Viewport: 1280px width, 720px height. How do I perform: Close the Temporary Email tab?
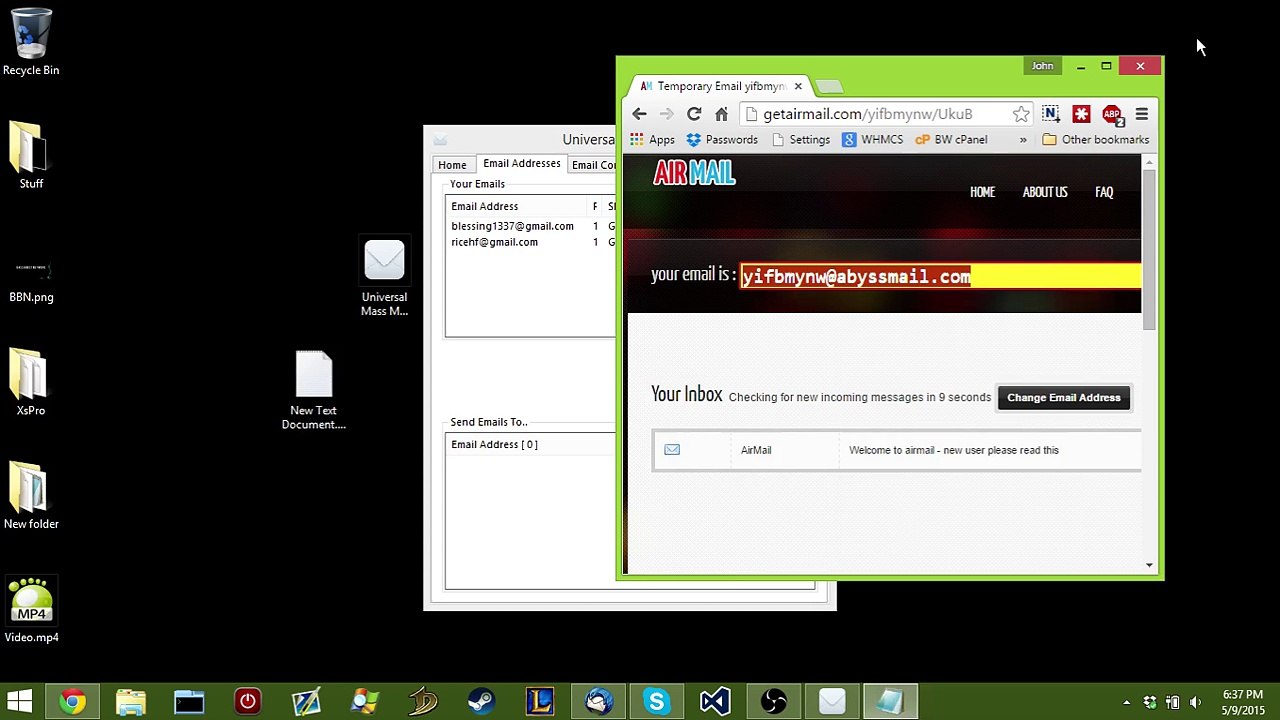798,86
